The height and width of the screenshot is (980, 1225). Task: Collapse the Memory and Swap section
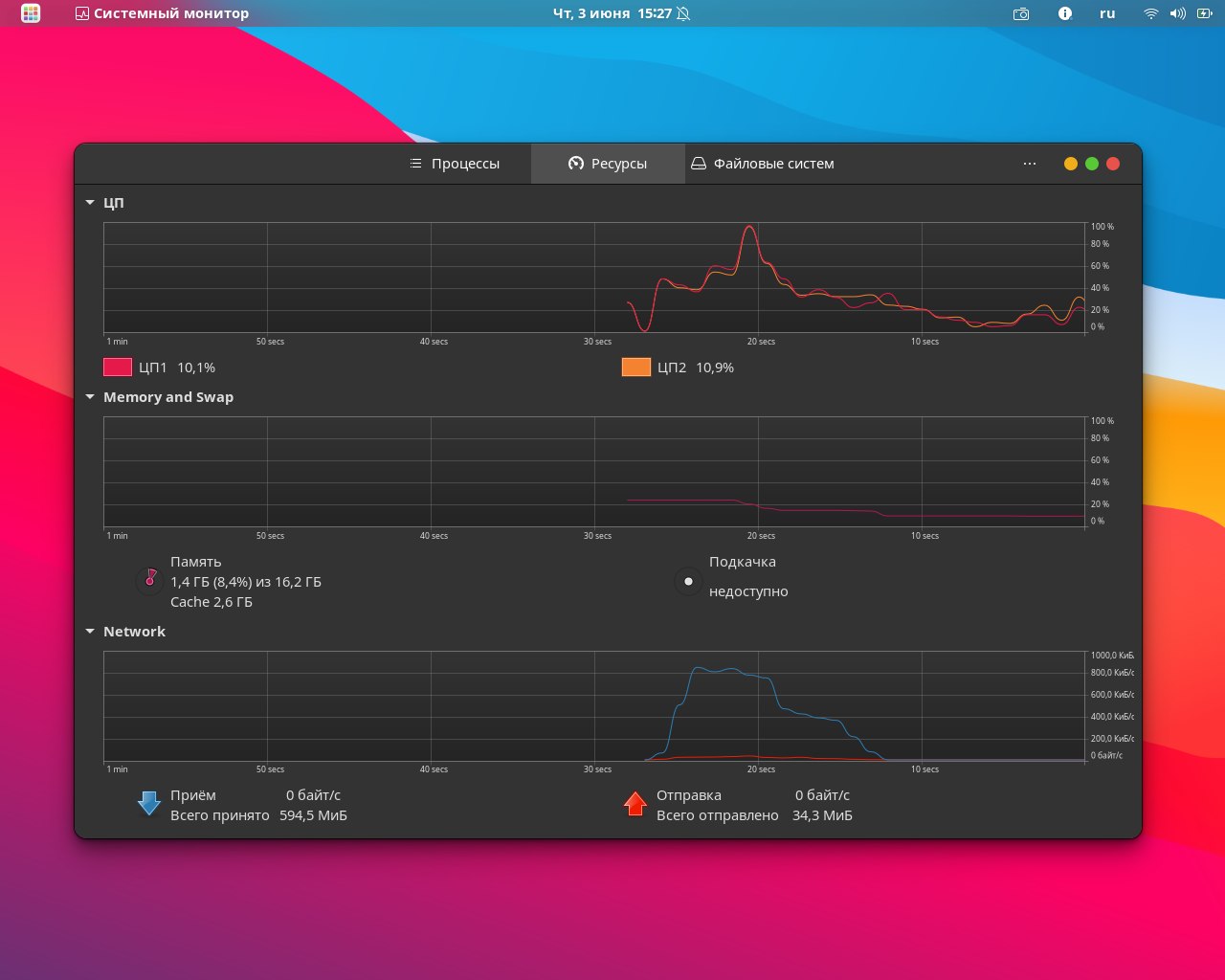pos(90,397)
